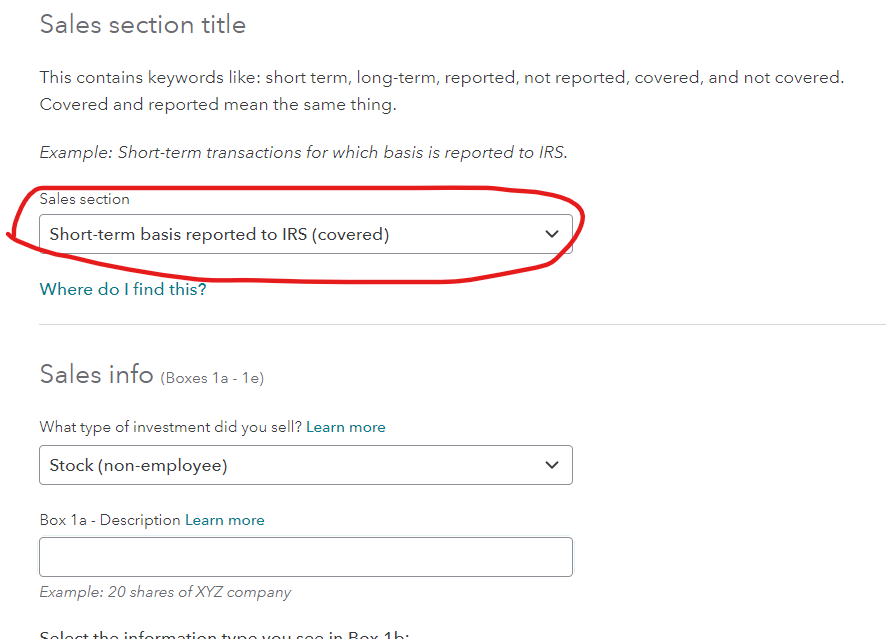Click the 'Sales info' heading

[x=96, y=374]
